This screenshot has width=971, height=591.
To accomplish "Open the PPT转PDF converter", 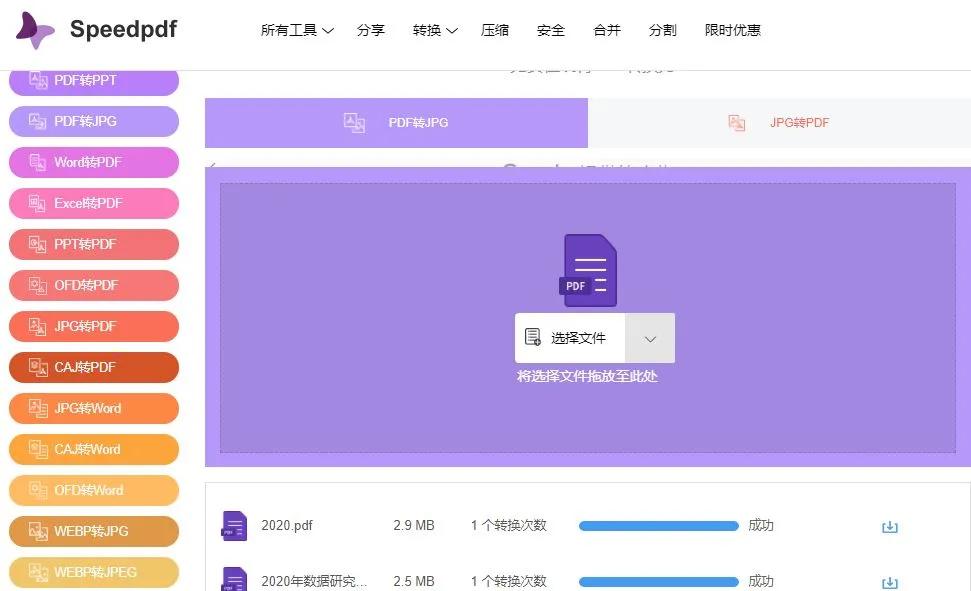I will (93, 244).
